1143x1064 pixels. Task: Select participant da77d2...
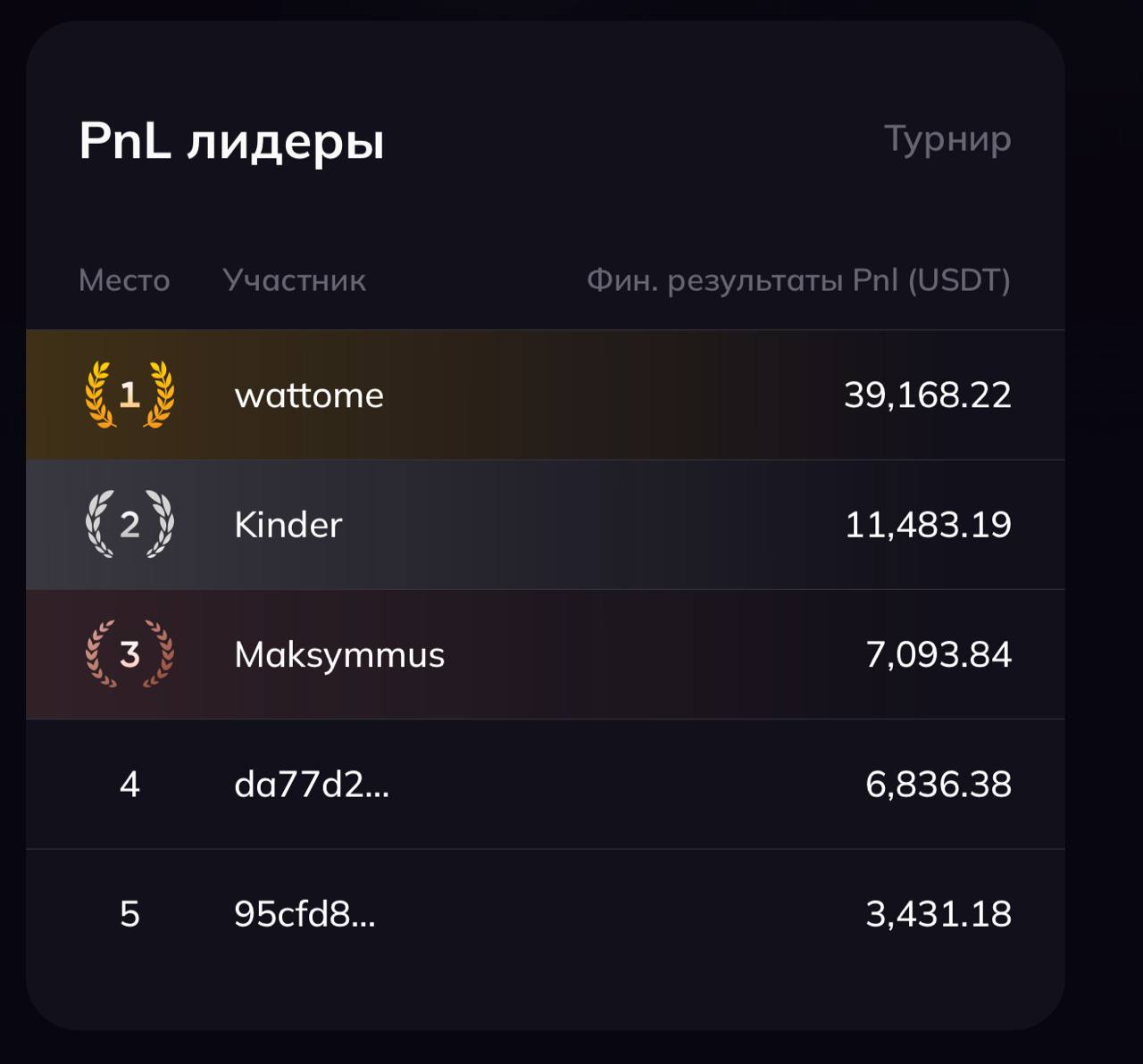coord(312,785)
